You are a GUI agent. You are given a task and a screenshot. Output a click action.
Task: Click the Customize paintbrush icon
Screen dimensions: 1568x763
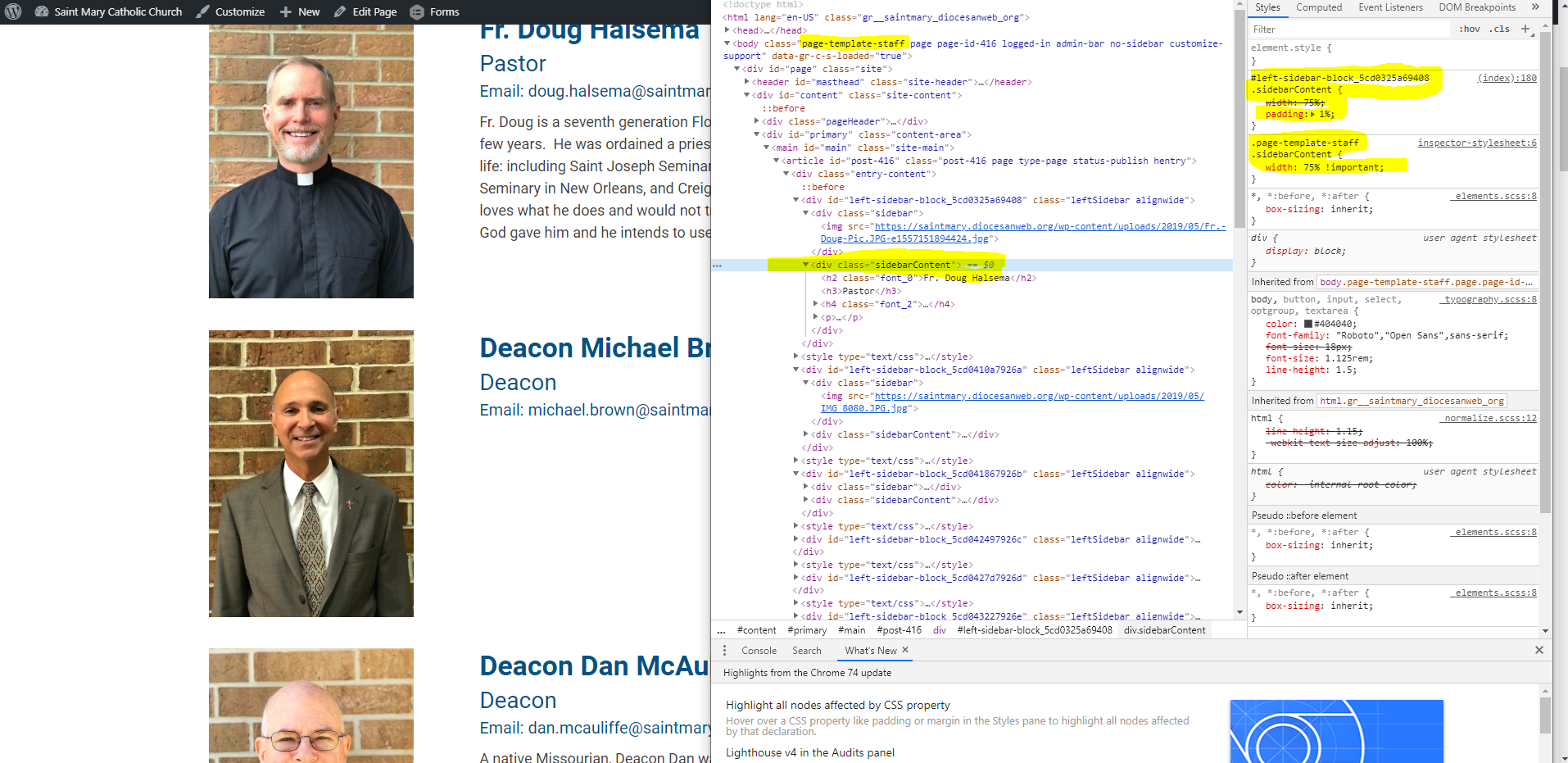[x=202, y=11]
